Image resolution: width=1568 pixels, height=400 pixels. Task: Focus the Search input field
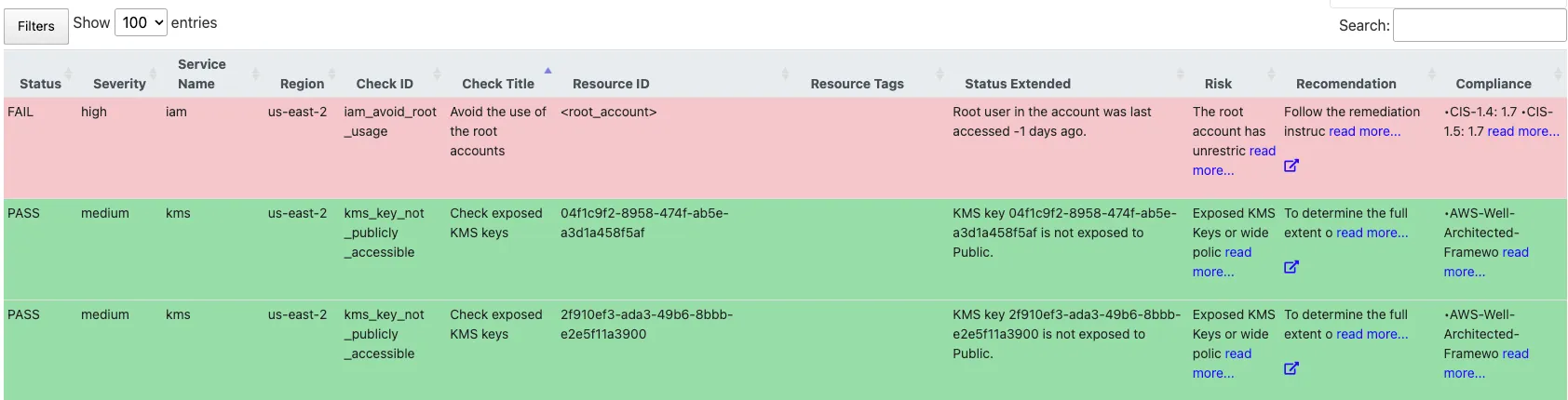pyautogui.click(x=1480, y=25)
